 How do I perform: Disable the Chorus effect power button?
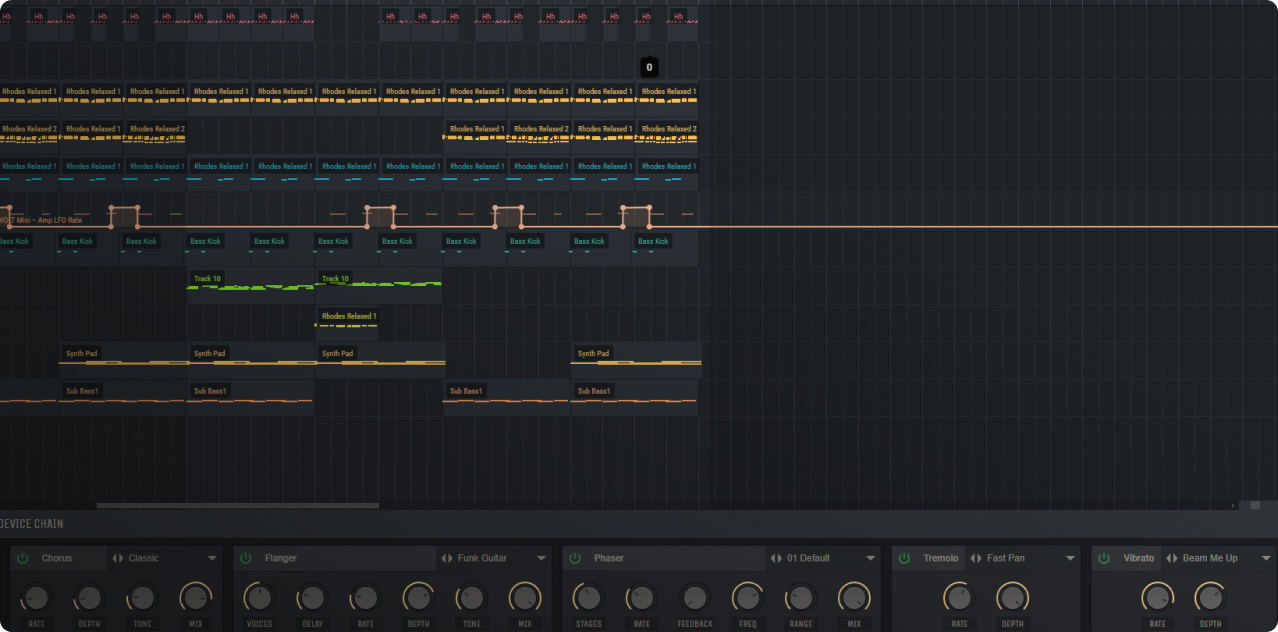coord(23,558)
